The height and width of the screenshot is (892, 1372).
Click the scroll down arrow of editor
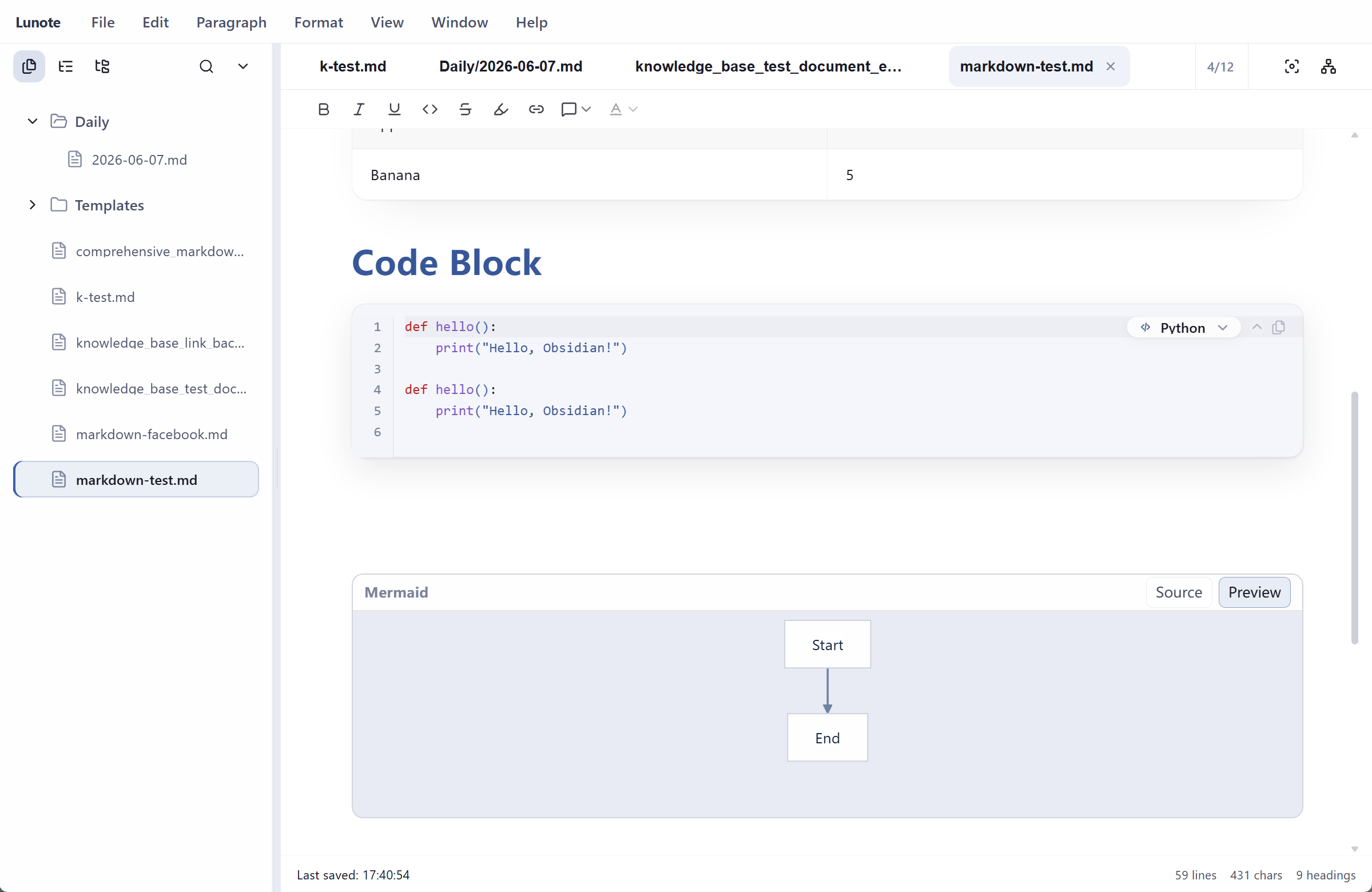(1354, 849)
